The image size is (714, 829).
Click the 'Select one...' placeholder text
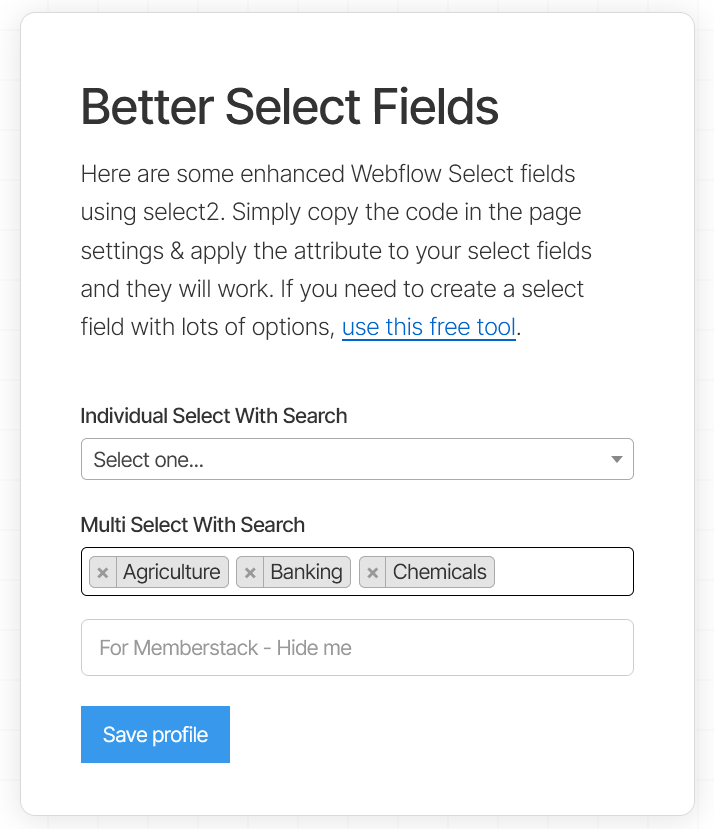pyautogui.click(x=149, y=459)
